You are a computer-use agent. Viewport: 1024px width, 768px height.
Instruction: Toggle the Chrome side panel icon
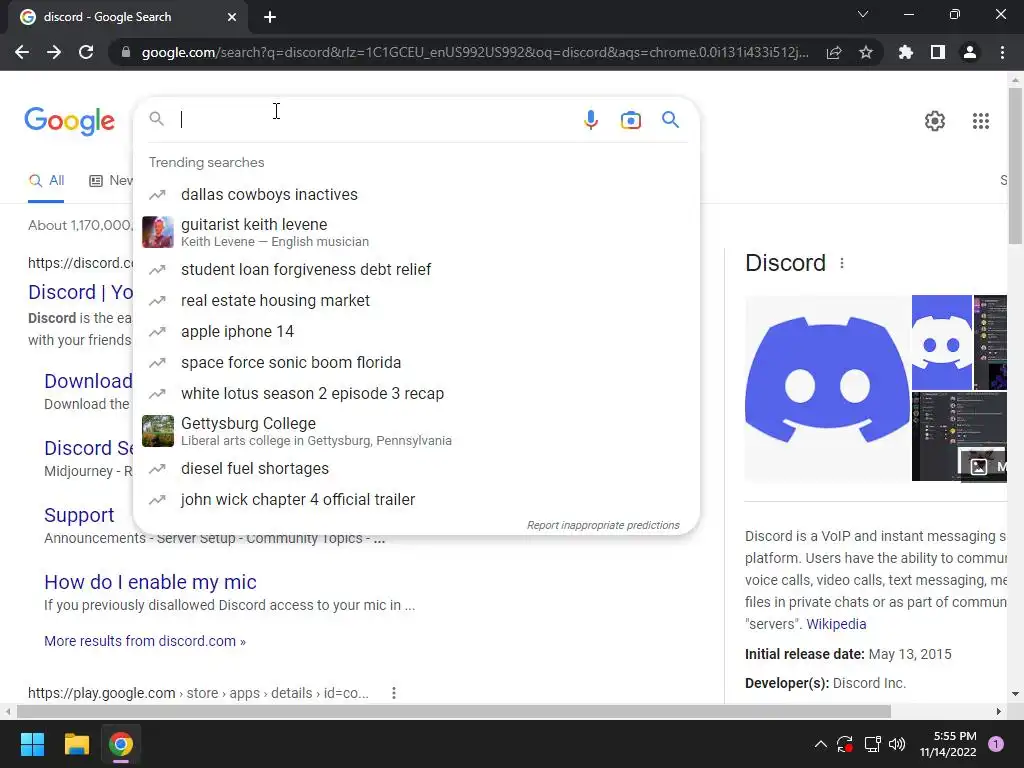tap(937, 52)
